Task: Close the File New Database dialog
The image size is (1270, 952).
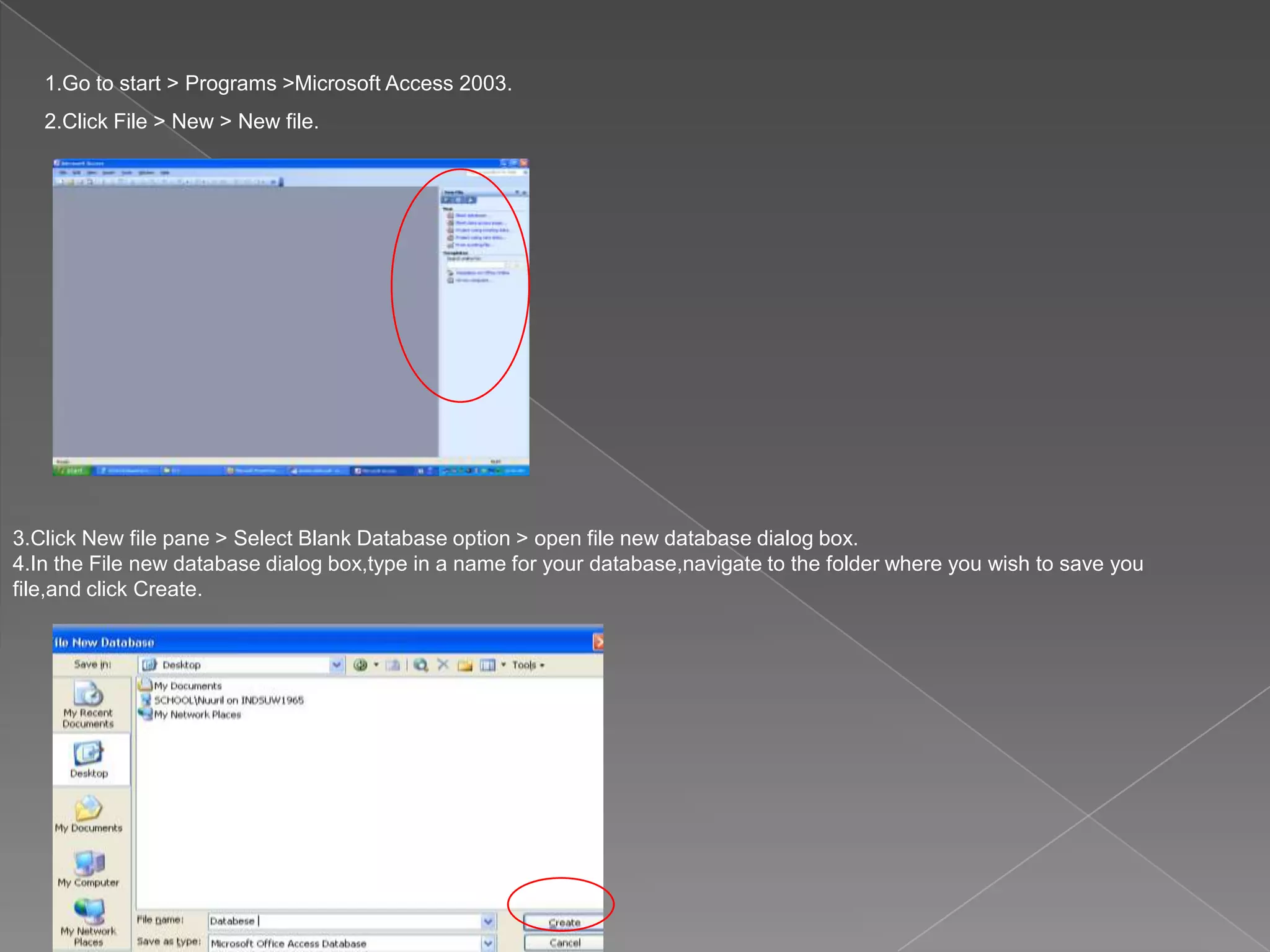Action: (598, 642)
